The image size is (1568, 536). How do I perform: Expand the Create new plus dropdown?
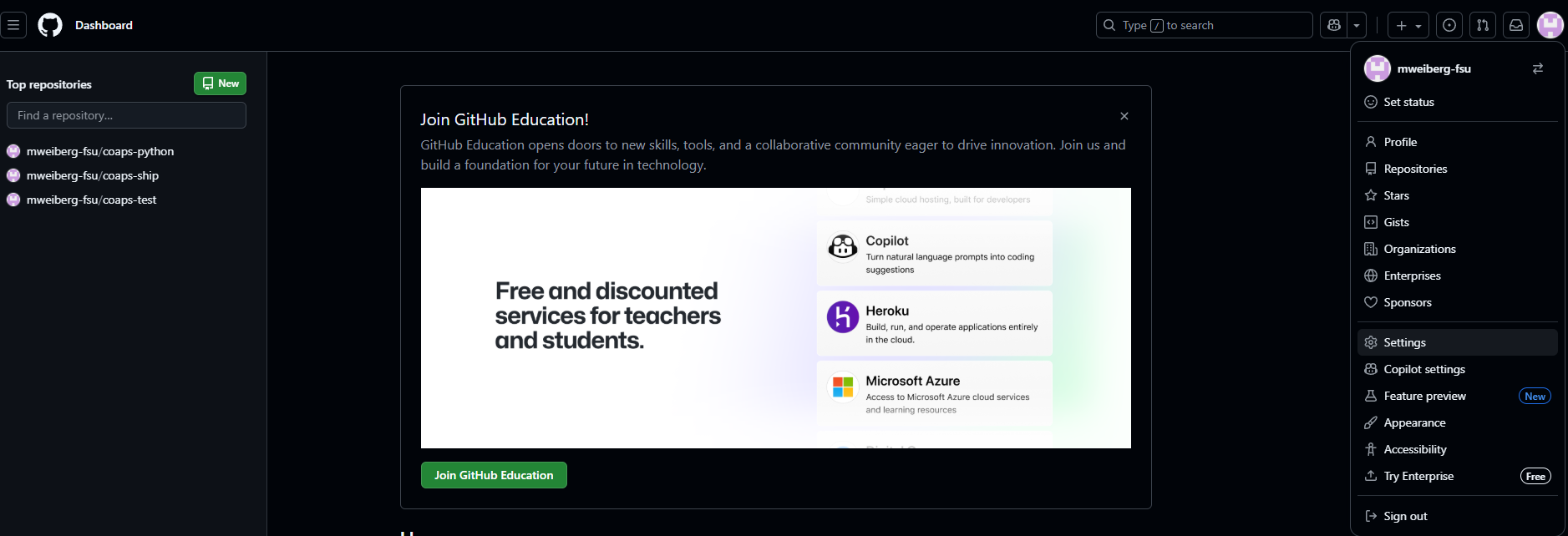[x=1408, y=25]
